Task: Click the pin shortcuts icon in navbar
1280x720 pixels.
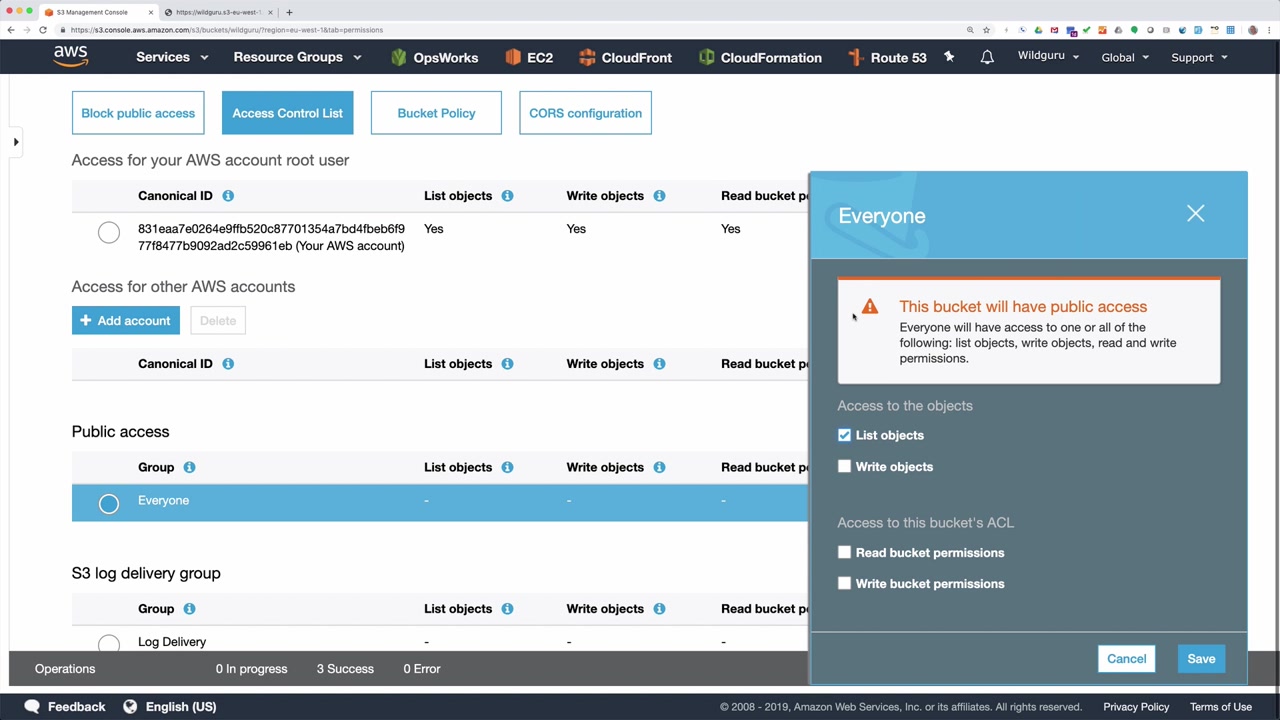Action: [x=949, y=57]
